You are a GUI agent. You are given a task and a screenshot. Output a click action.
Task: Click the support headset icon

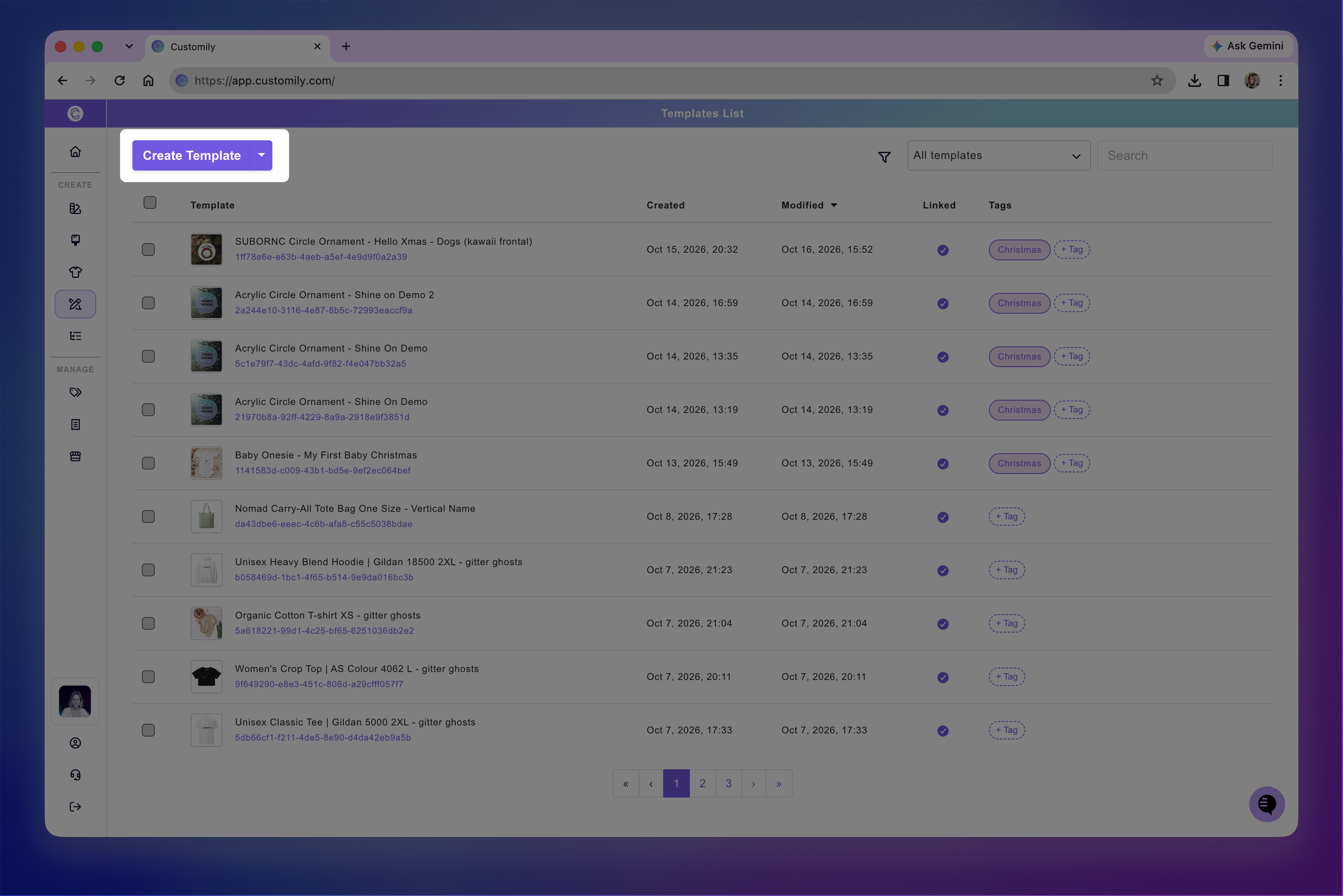[x=75, y=775]
